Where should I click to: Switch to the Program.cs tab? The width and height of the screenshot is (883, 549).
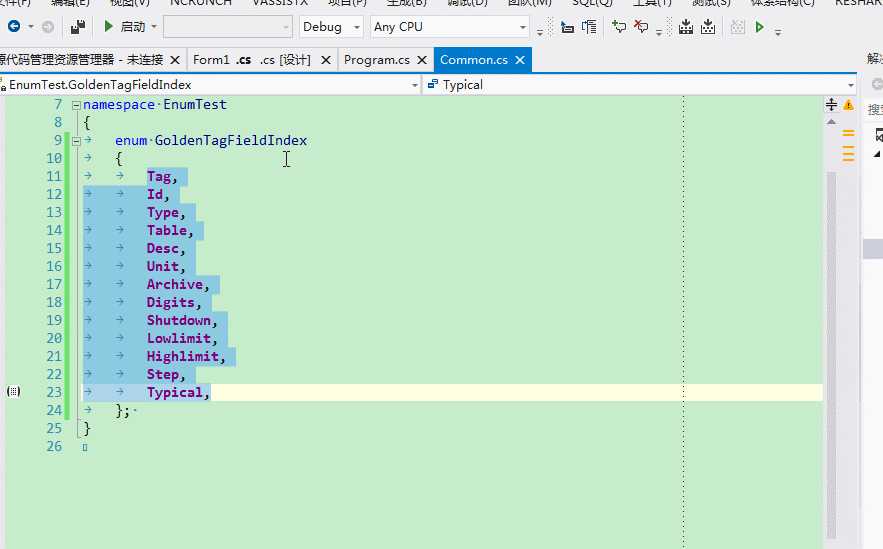coord(377,60)
